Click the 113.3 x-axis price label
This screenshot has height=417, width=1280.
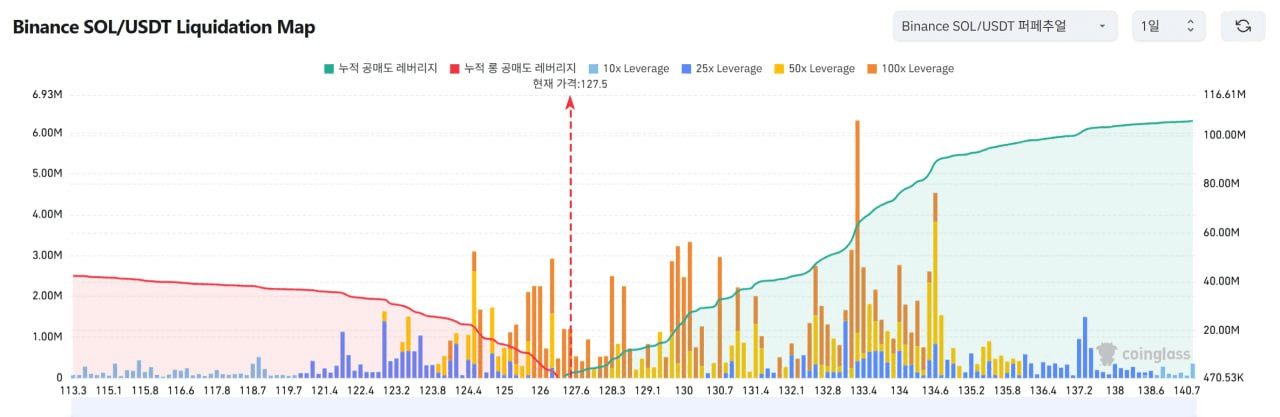point(73,391)
